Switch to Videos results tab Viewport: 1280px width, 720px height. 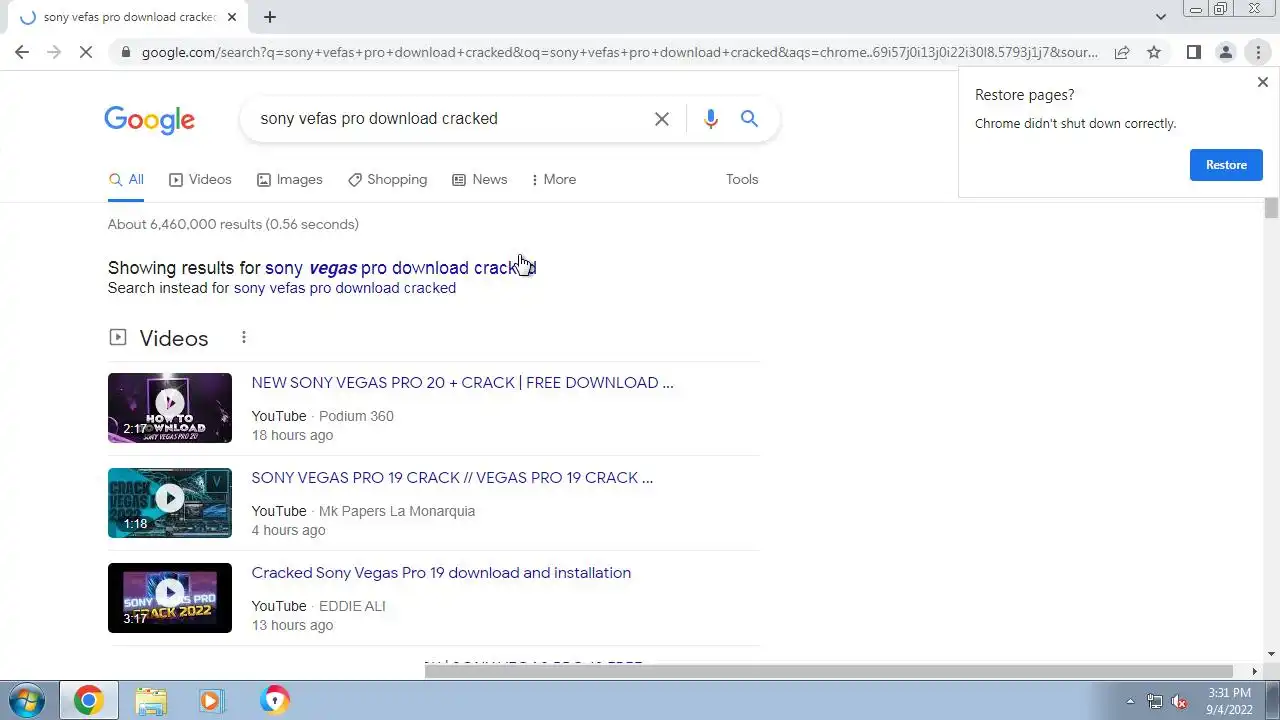[x=200, y=180]
